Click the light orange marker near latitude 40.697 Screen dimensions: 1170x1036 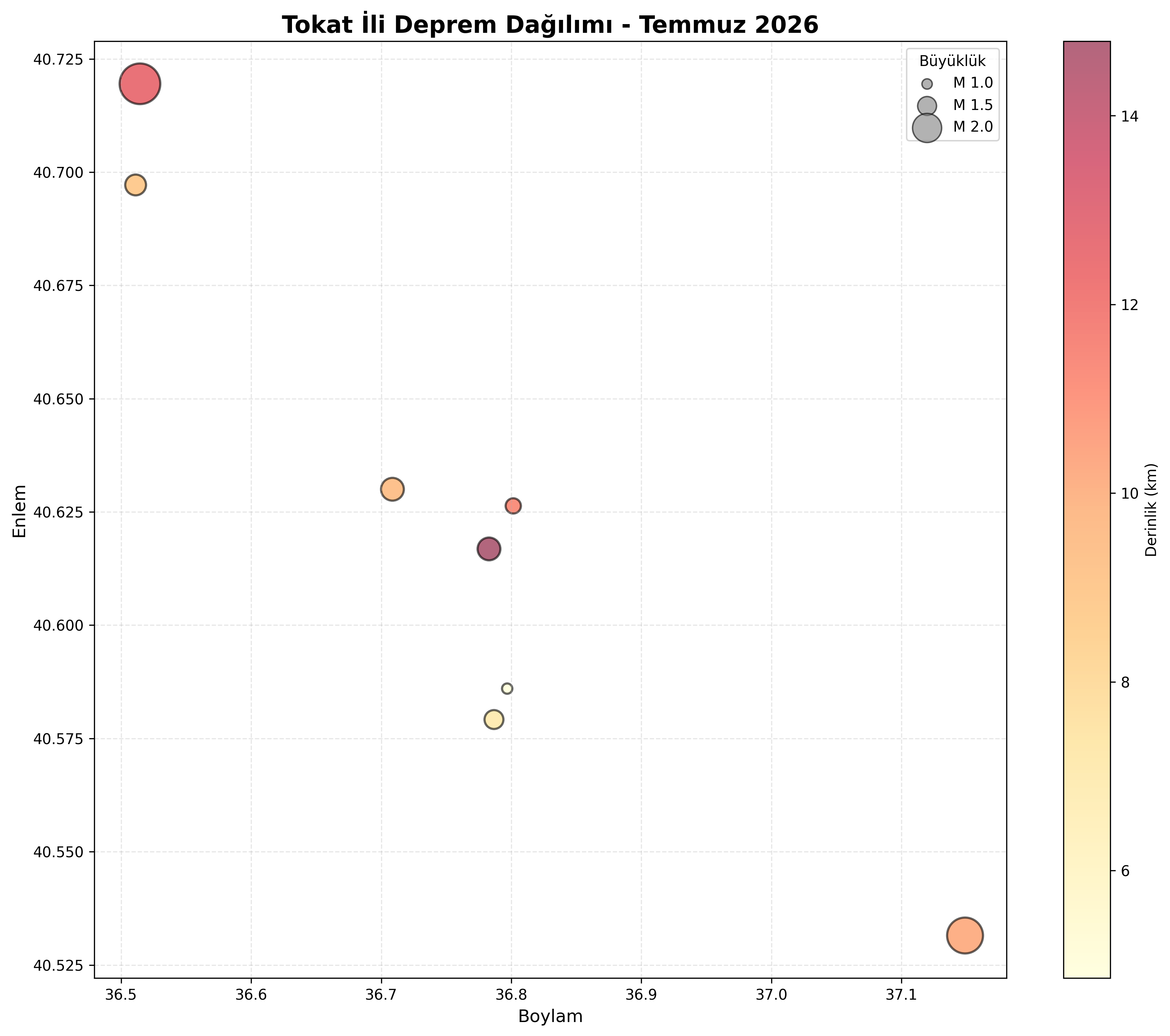coord(135,185)
